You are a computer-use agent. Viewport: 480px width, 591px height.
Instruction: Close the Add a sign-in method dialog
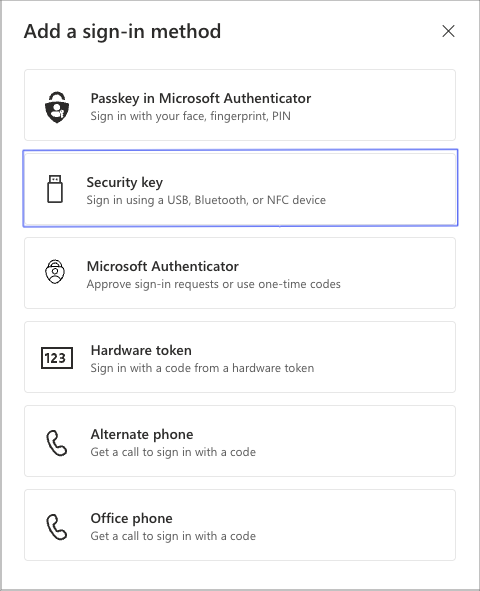coord(448,31)
